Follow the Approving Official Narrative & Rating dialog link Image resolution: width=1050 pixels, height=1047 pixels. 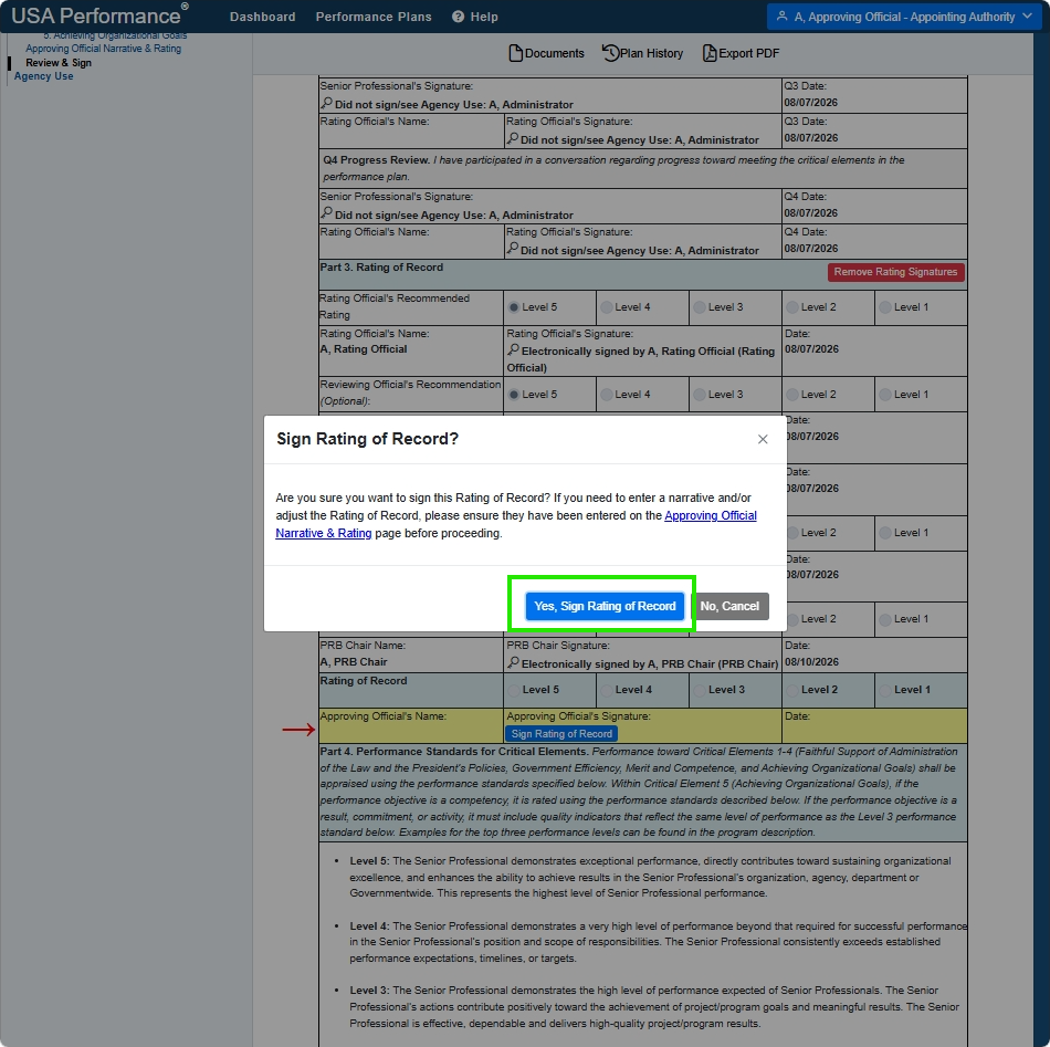pyautogui.click(x=516, y=524)
